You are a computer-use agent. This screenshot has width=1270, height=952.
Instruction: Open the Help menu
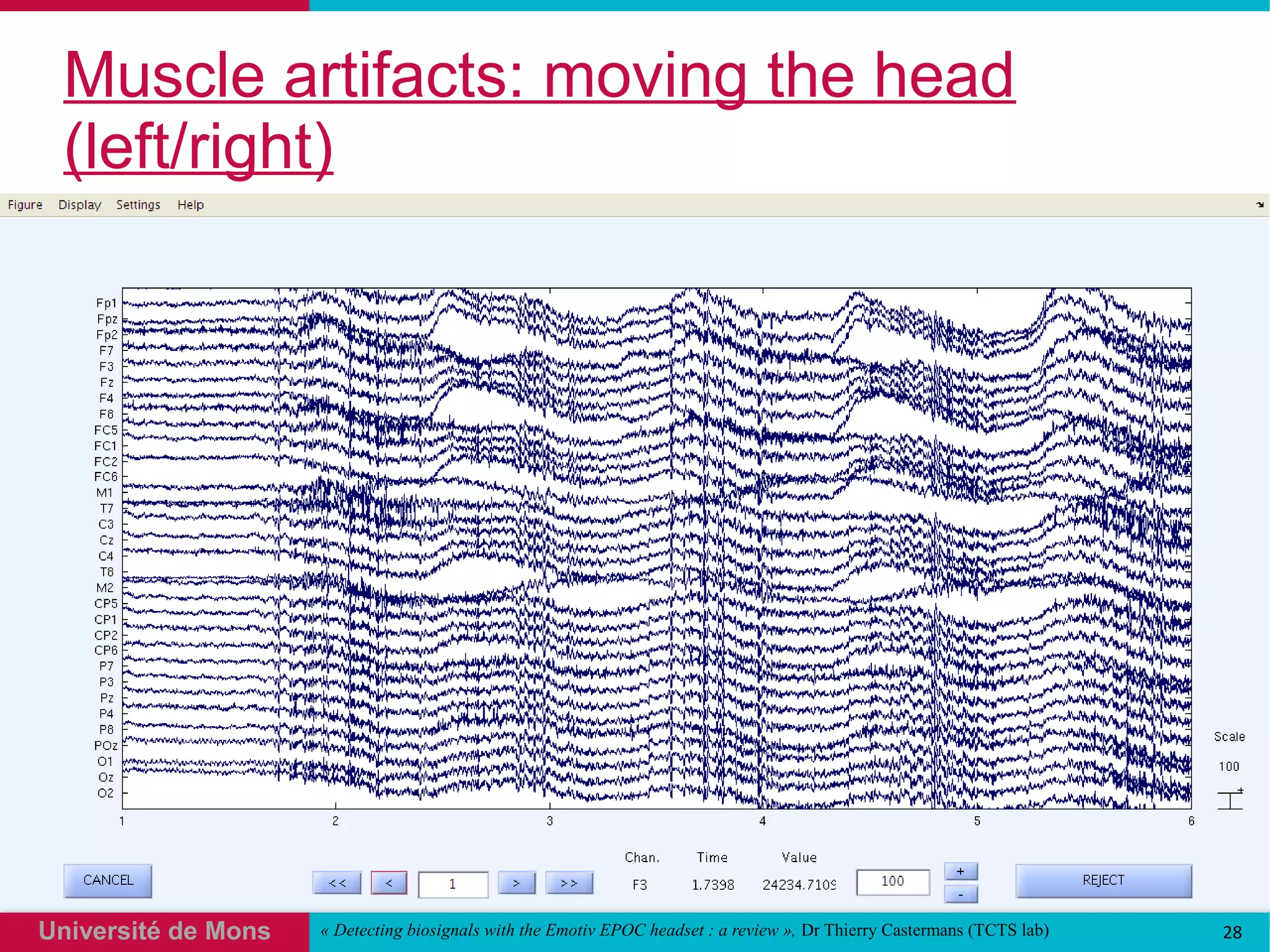[x=190, y=205]
